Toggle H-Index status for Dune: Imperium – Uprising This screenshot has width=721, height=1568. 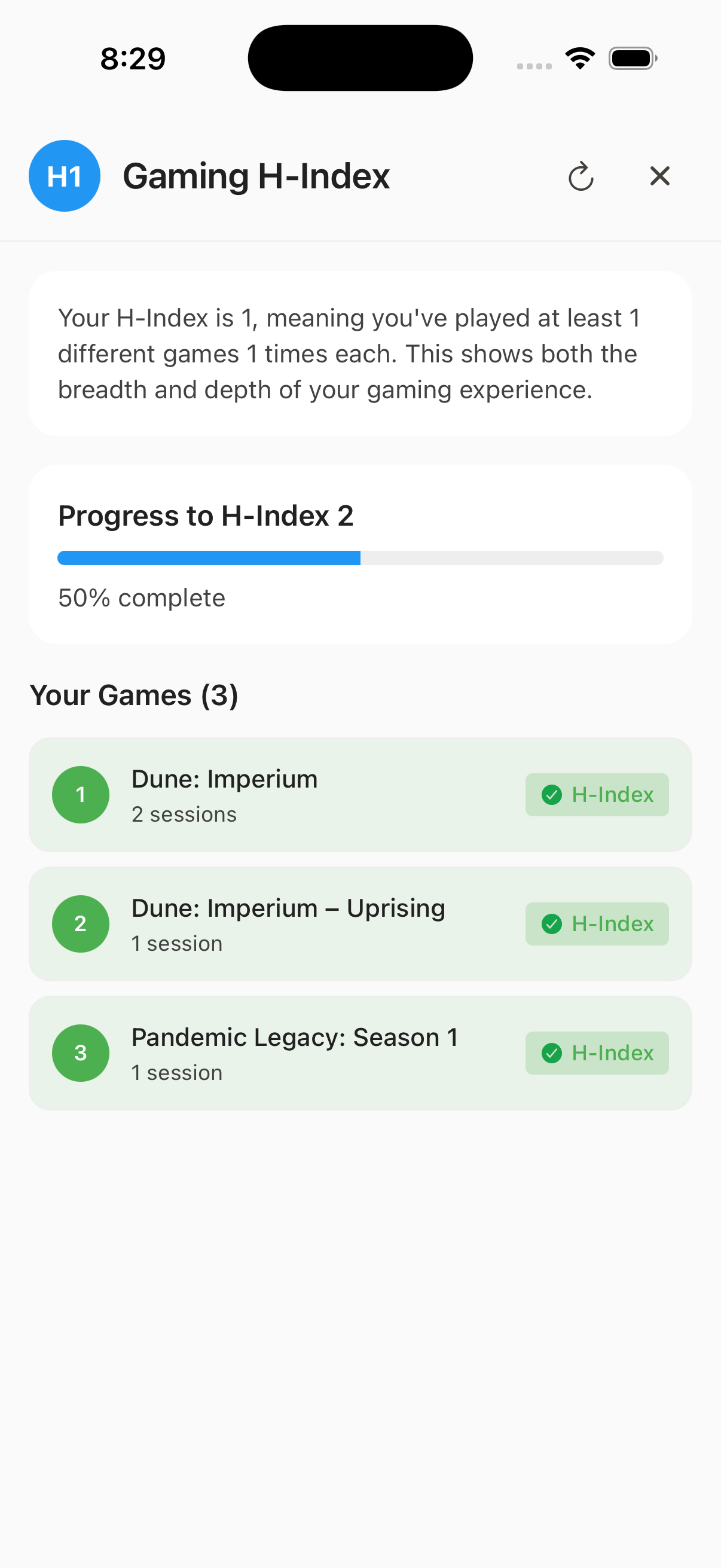click(597, 924)
